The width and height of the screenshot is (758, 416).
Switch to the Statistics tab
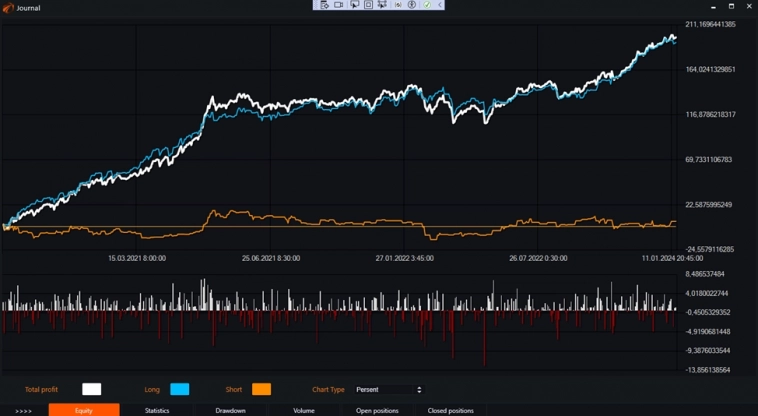(157, 410)
